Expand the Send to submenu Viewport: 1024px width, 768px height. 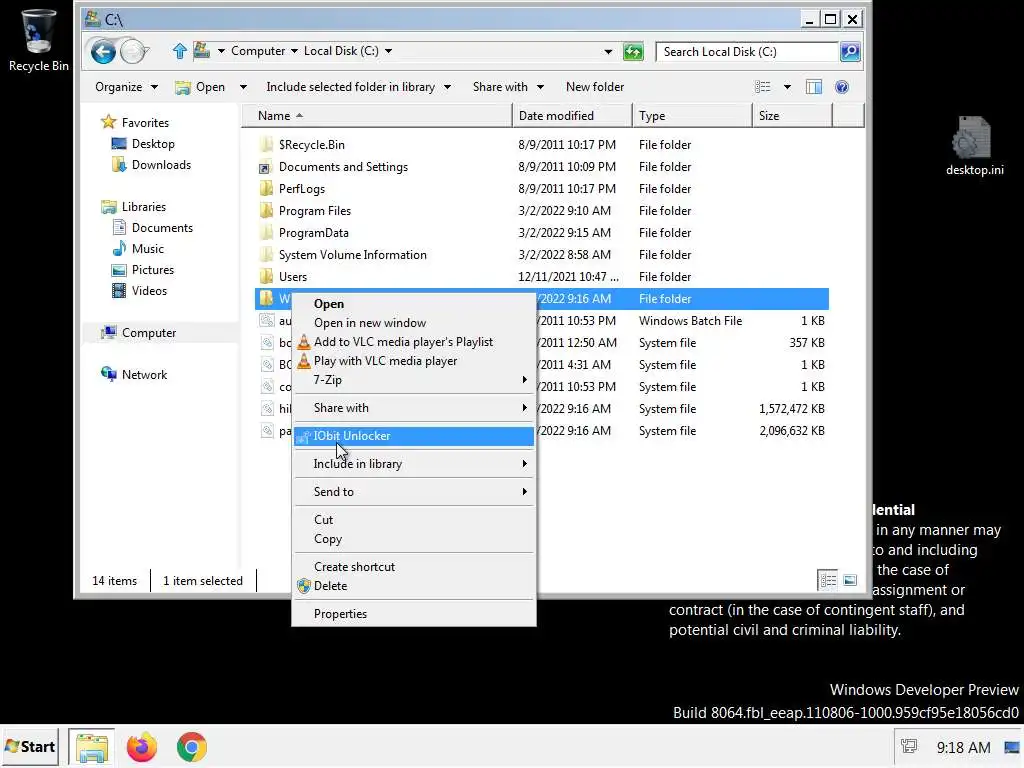click(x=414, y=492)
